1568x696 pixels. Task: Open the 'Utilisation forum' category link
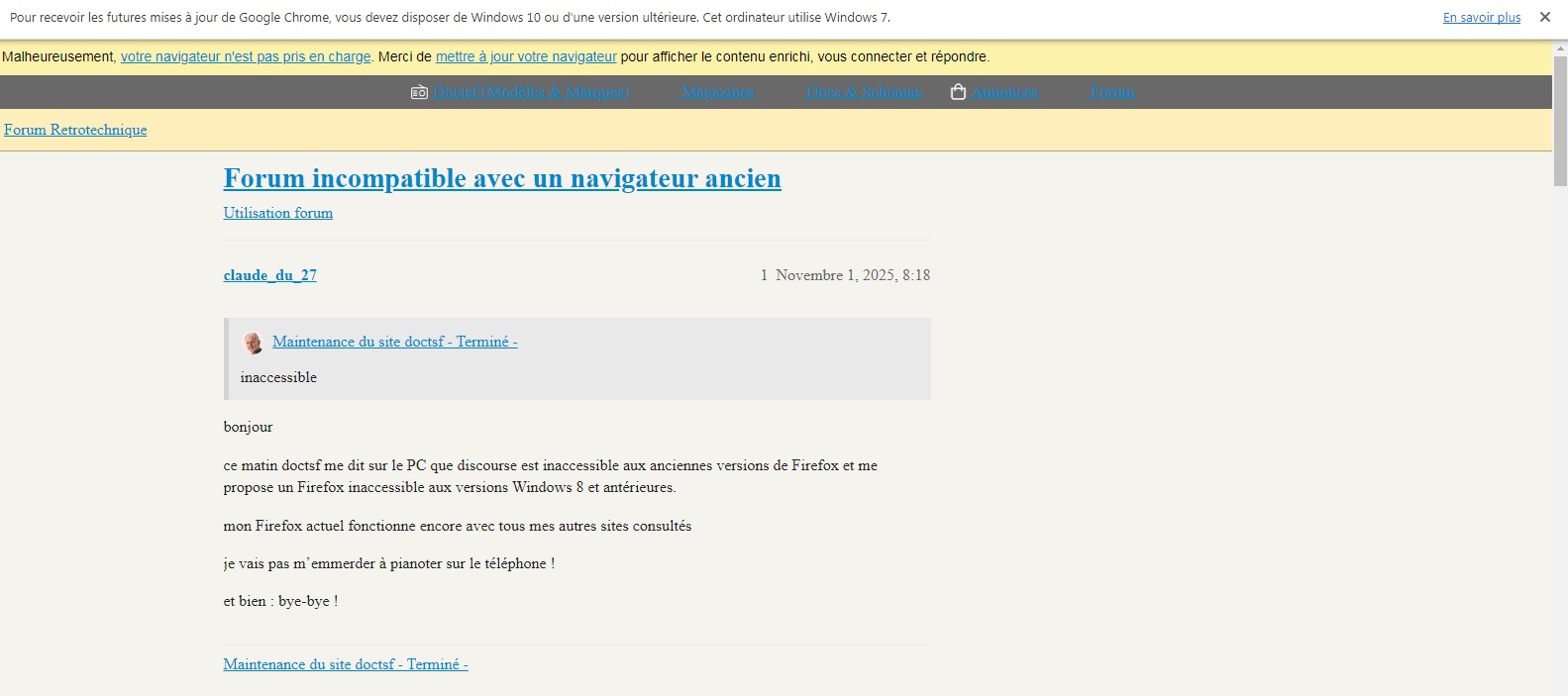point(278,213)
